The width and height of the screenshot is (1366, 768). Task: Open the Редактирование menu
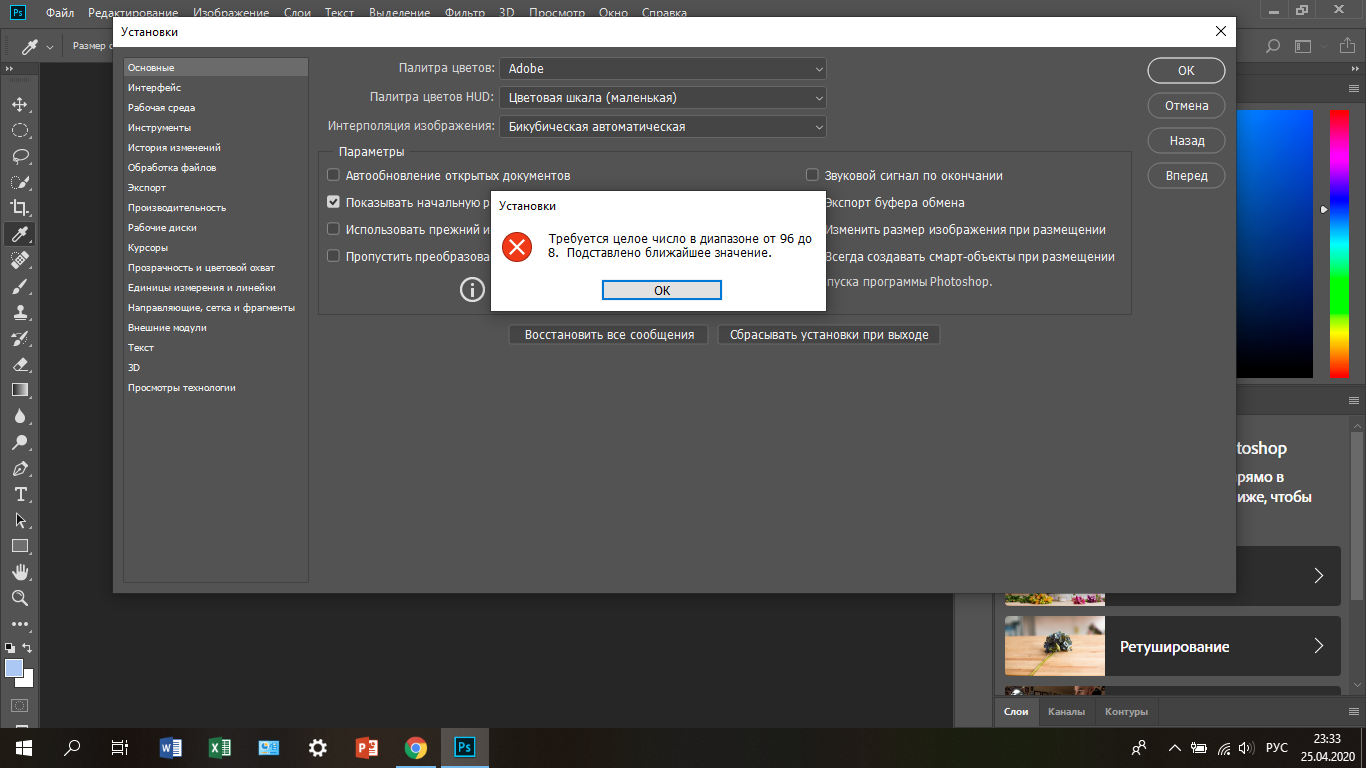(x=133, y=13)
